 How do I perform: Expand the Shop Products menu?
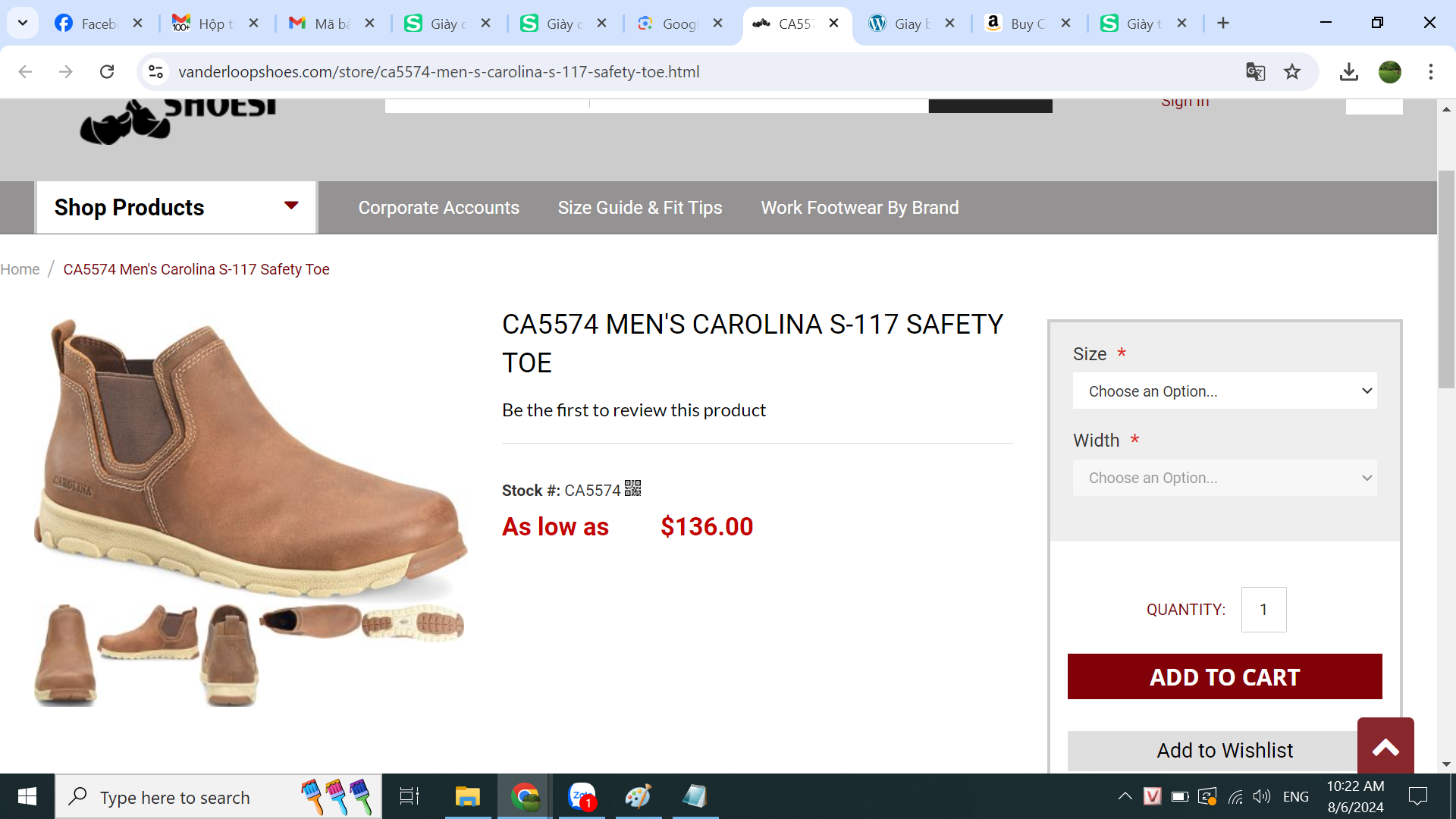coord(176,207)
